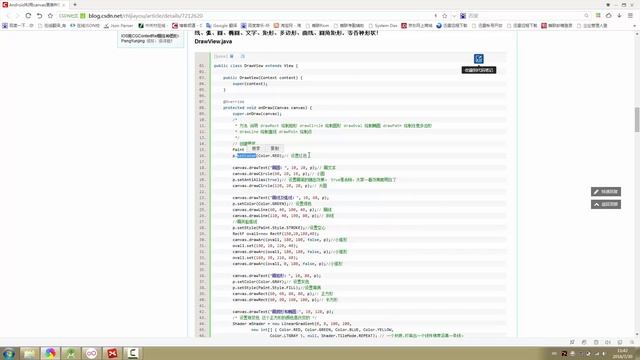The width and height of the screenshot is (640, 360).
Task: Click the blue code tool icon above the tooltip
Action: pyautogui.click(x=478, y=59)
